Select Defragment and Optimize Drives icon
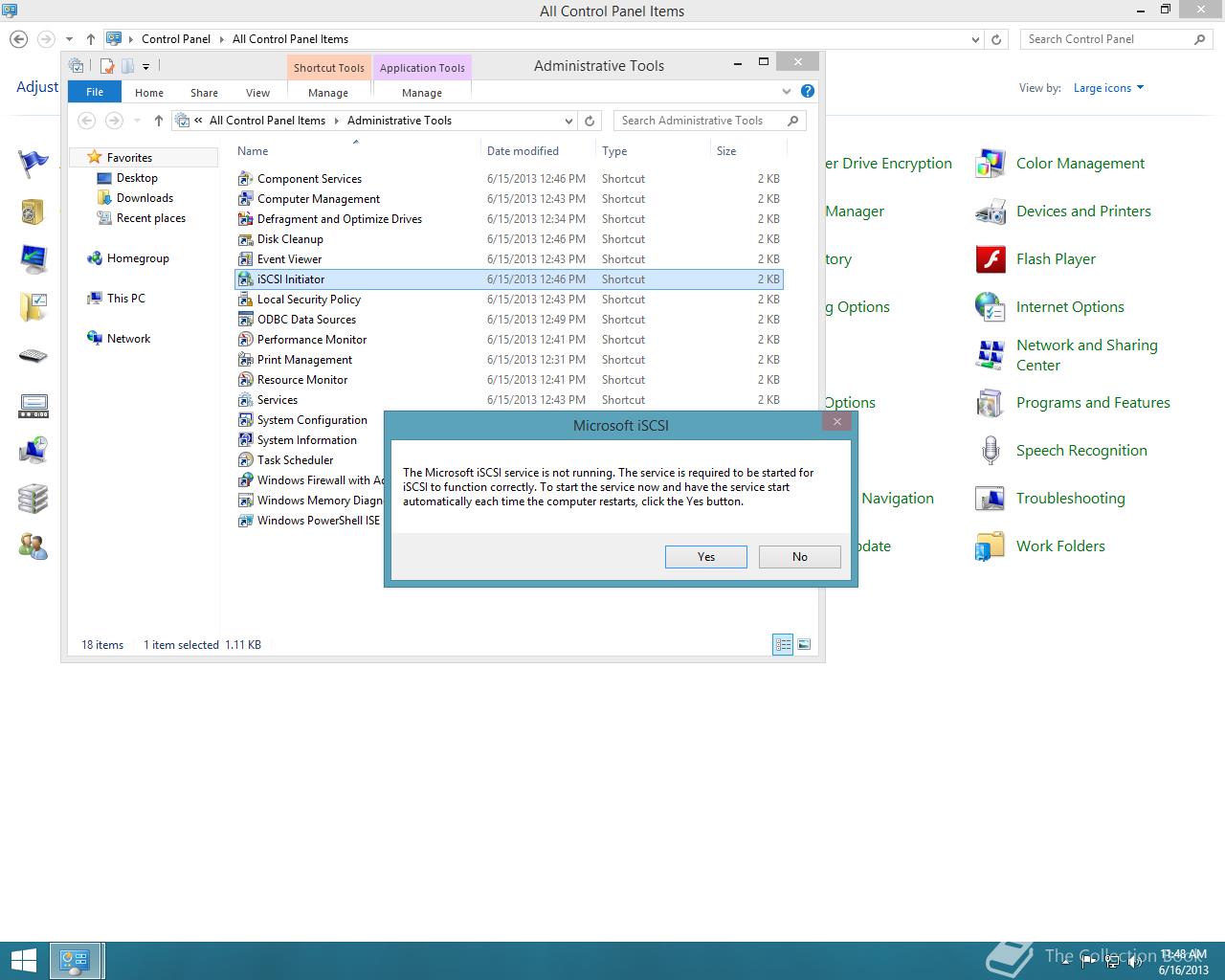Image resolution: width=1225 pixels, height=980 pixels. coord(245,219)
